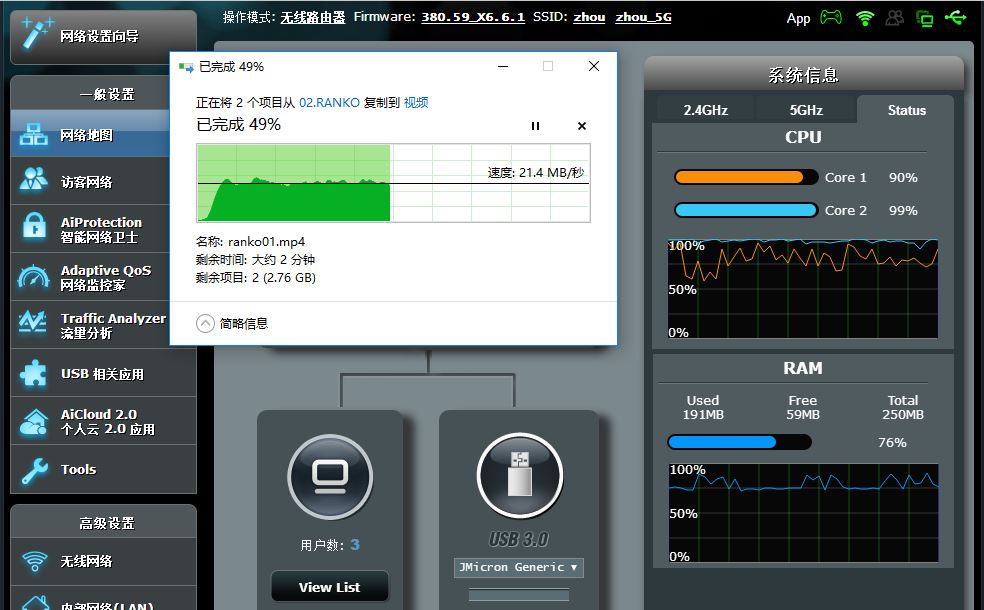Open Adaptive QoS menu item
The width and height of the screenshot is (984, 610).
tap(90, 277)
